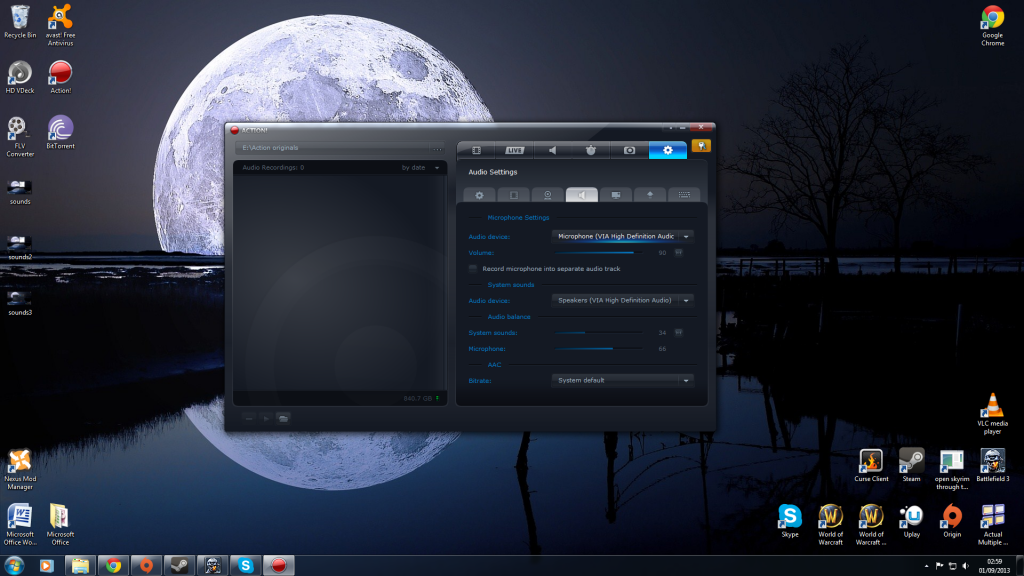Viewport: 1024px width, 576px height.
Task: Open Recycle Bin on the desktop
Action: [20, 22]
